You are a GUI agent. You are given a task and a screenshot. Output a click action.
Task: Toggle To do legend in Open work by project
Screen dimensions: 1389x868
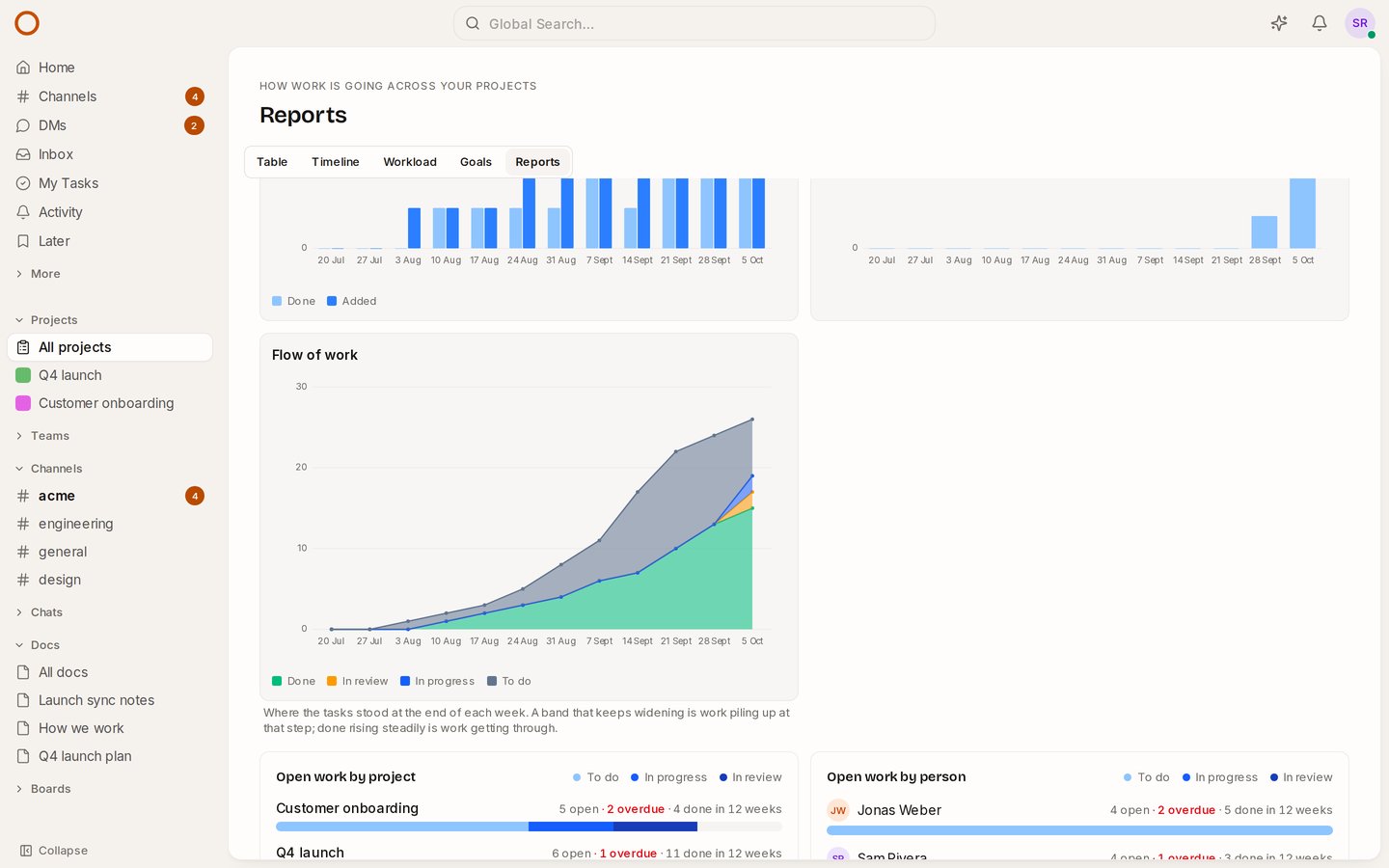(x=596, y=777)
